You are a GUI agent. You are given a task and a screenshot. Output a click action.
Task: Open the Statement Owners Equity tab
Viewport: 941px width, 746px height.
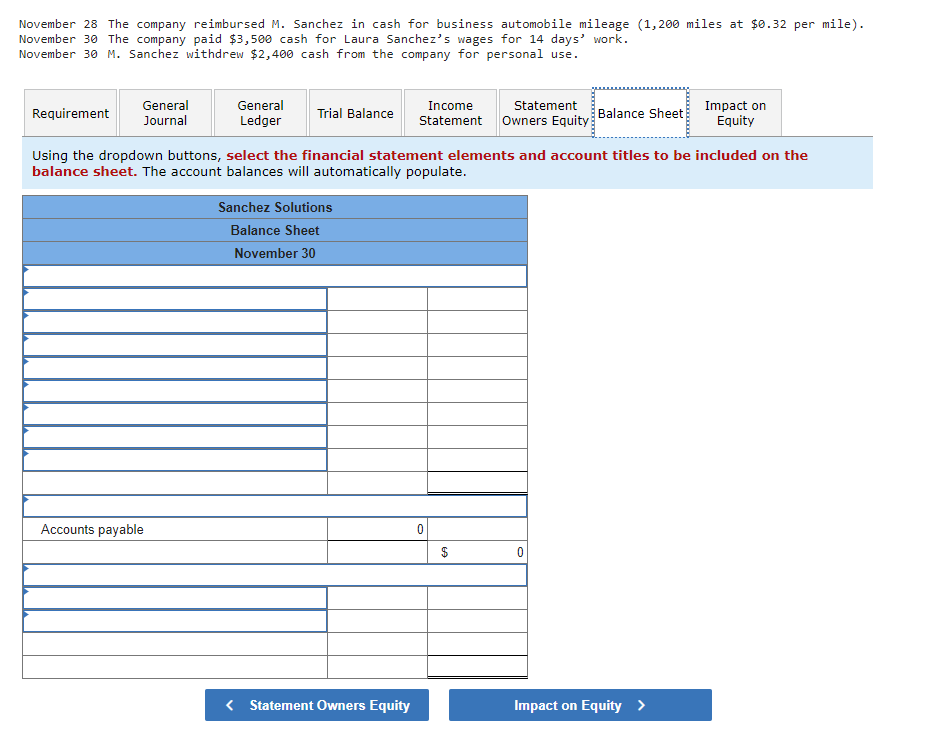[545, 113]
